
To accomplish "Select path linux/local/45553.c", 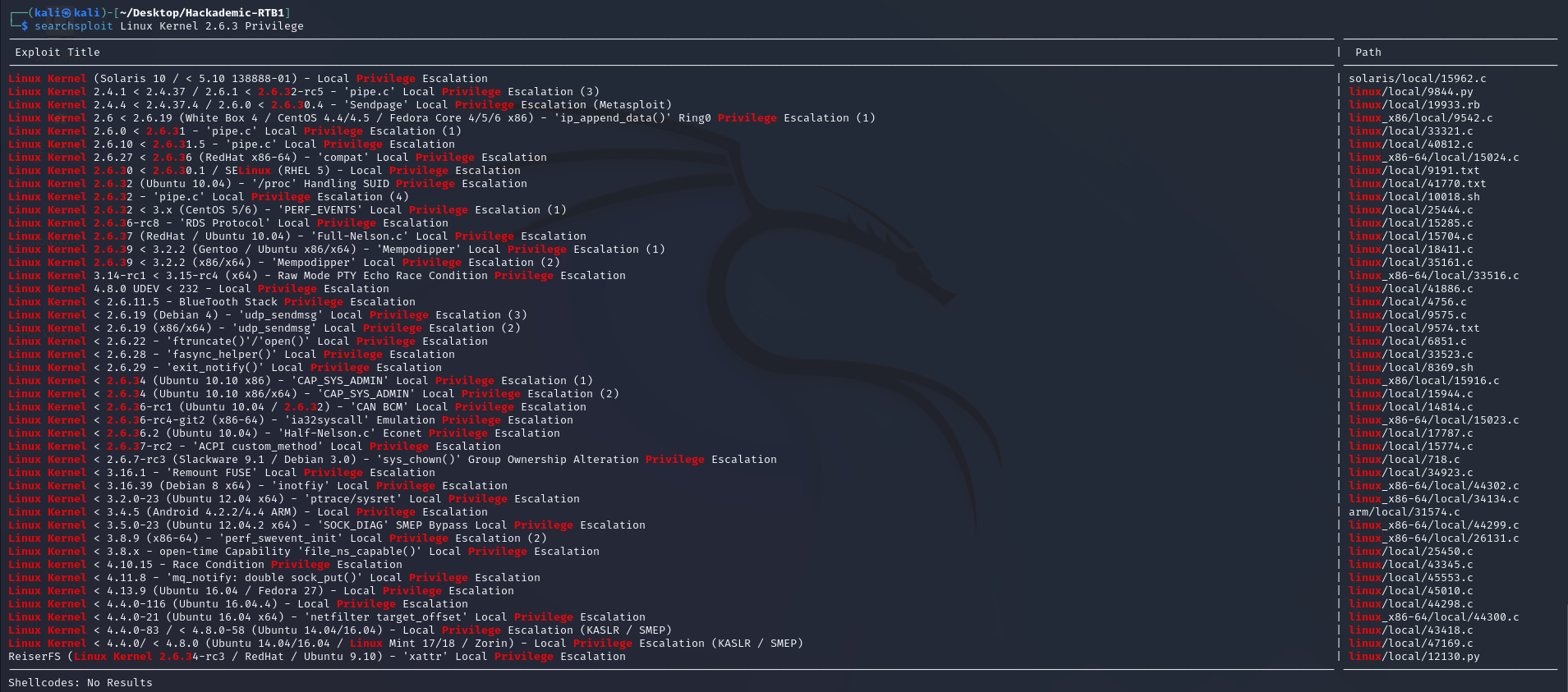I will (1411, 578).
